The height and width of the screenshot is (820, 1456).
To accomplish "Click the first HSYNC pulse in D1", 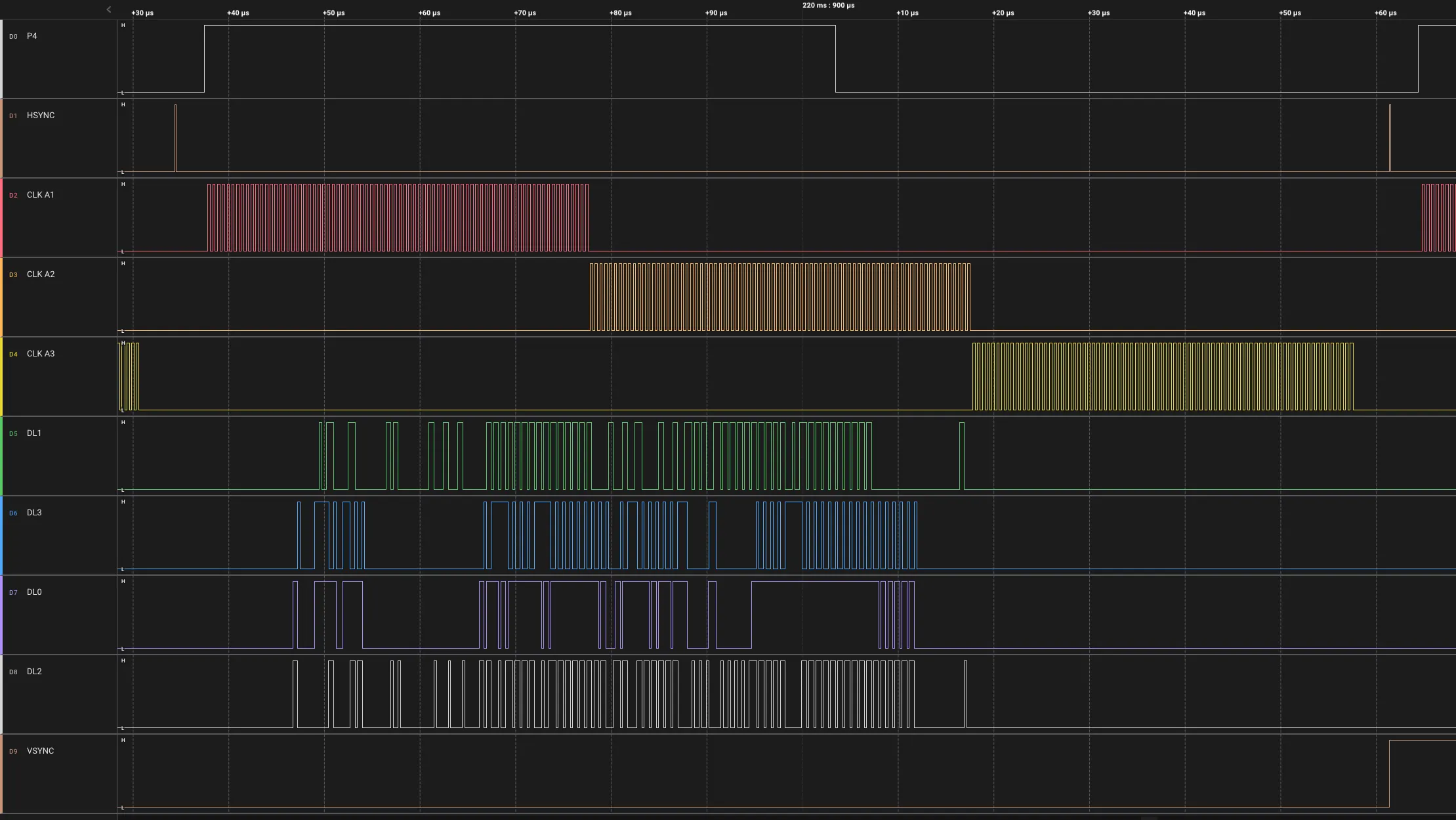I will click(x=176, y=138).
